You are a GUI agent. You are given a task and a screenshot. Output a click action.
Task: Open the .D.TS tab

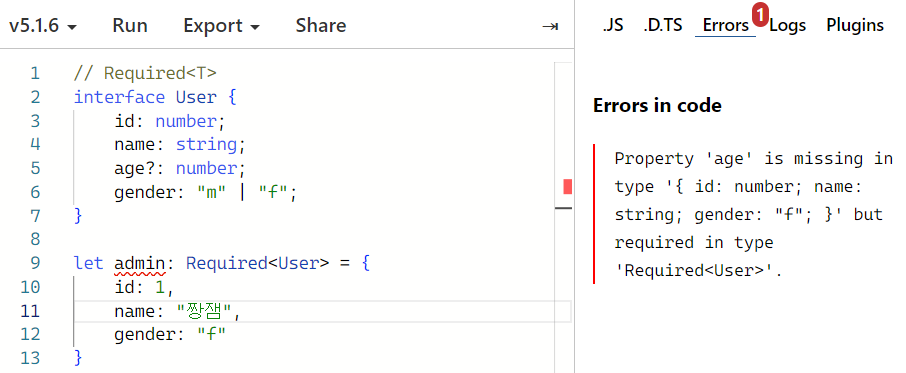(x=663, y=25)
